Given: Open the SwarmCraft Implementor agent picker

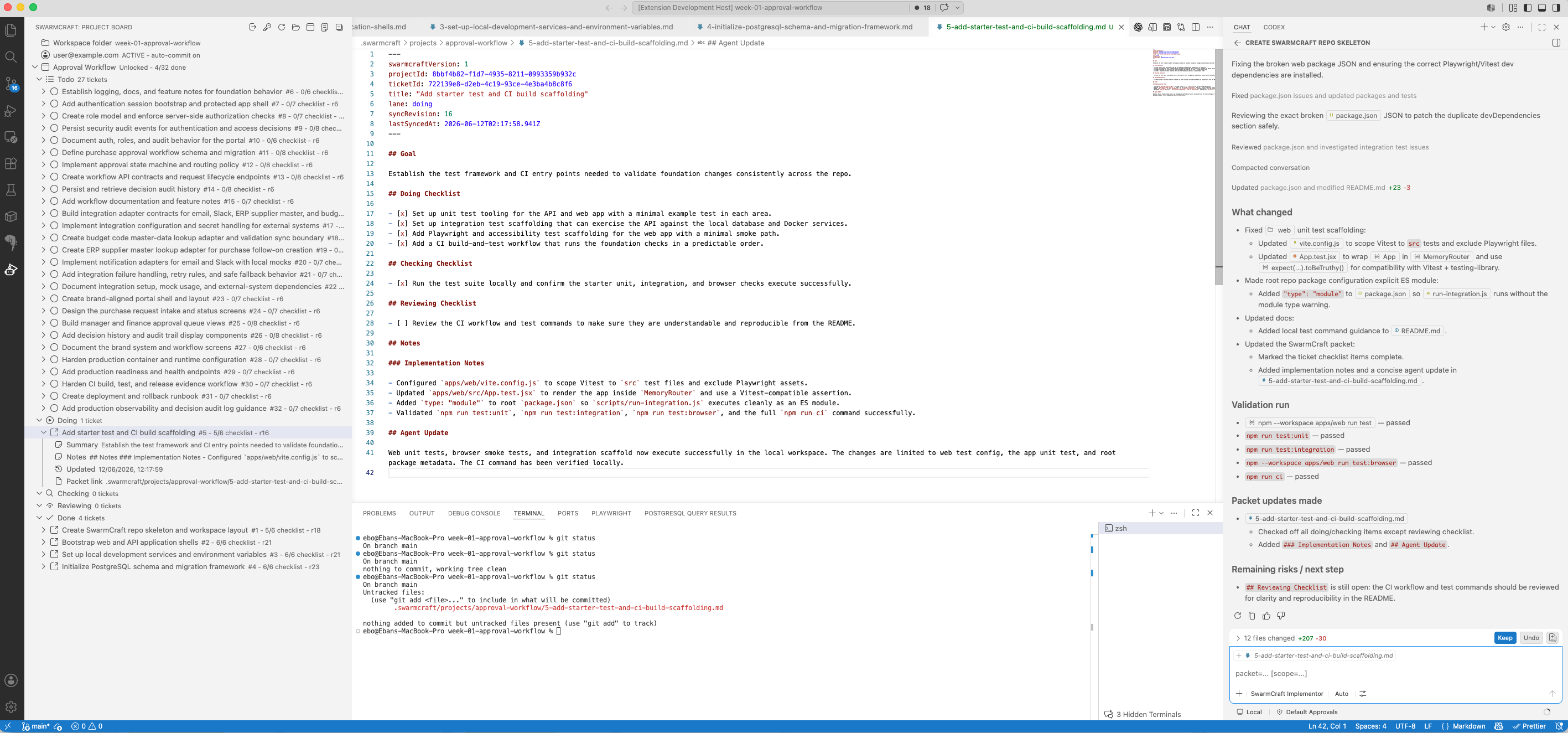Looking at the screenshot, I should coord(1287,693).
